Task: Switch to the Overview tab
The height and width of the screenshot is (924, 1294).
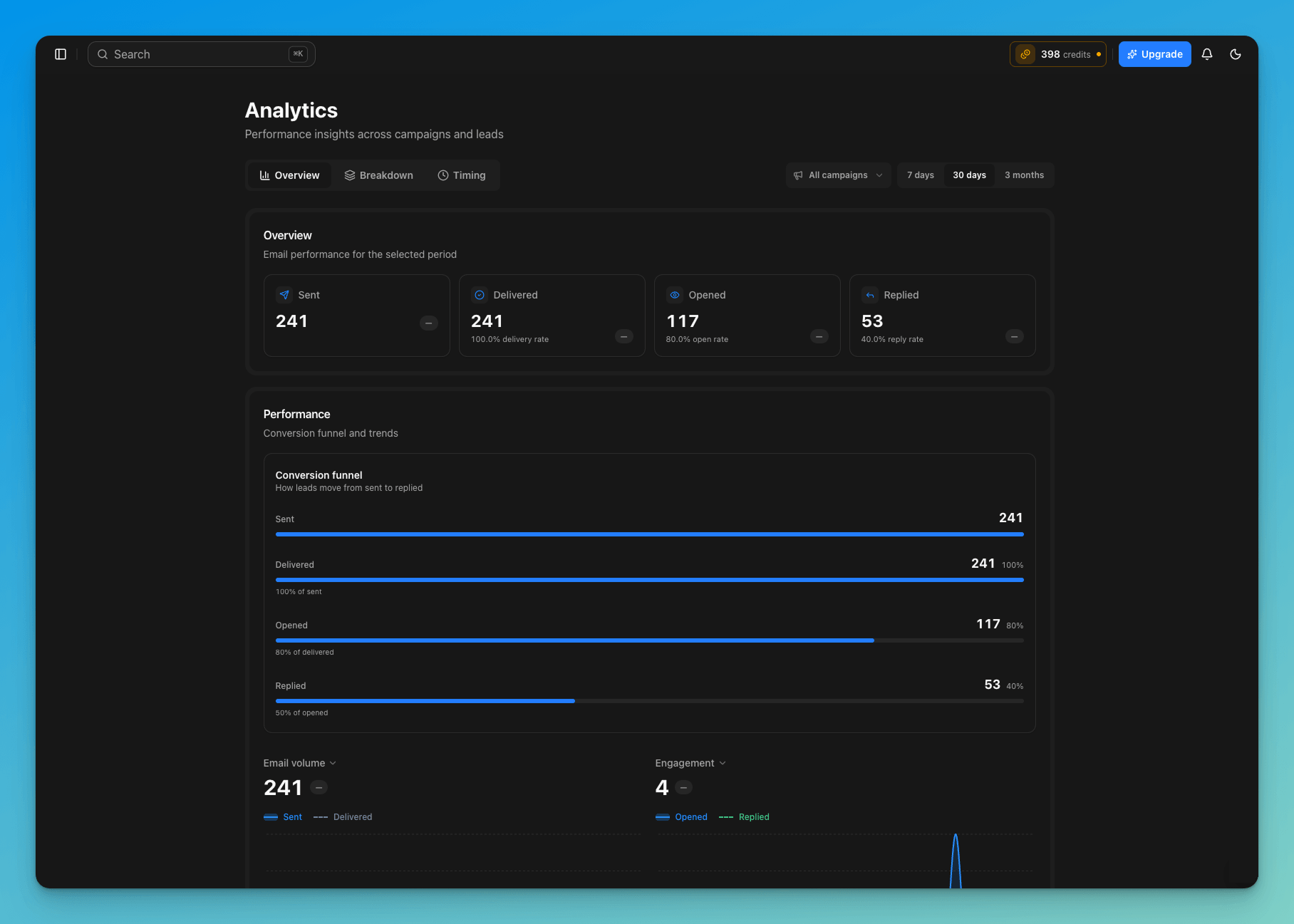Action: [289, 175]
